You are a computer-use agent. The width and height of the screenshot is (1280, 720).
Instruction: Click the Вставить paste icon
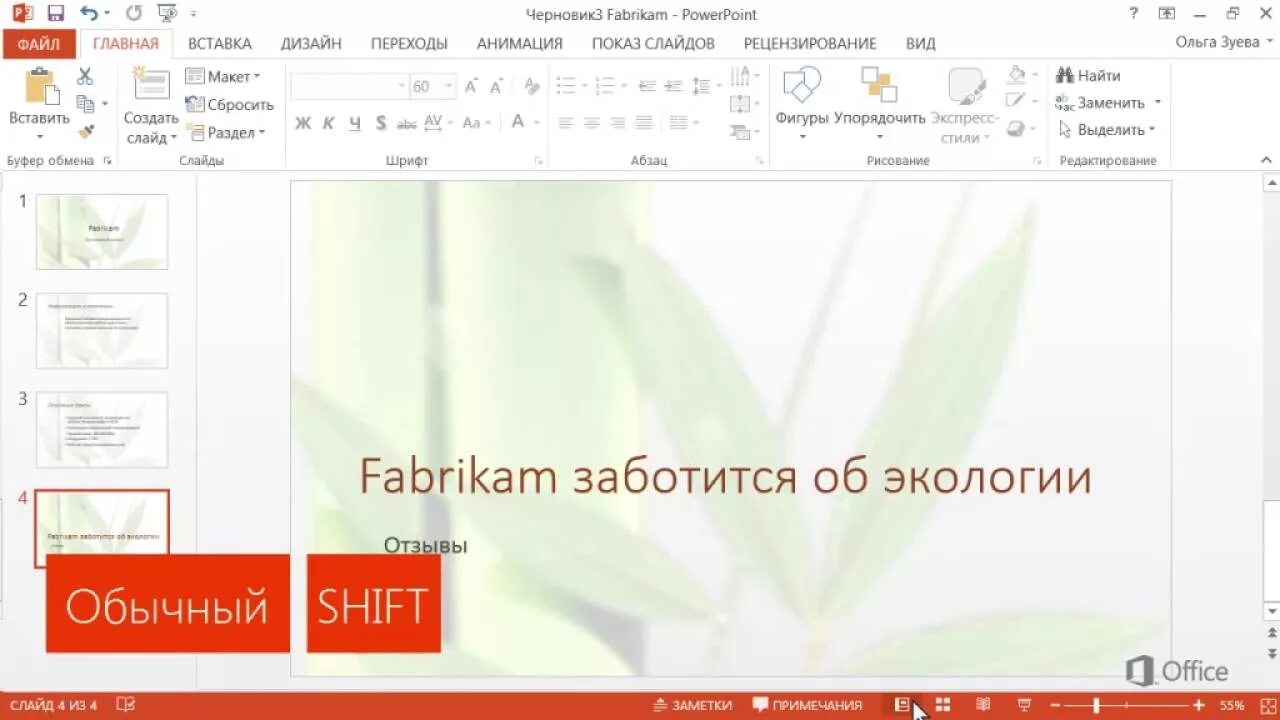[40, 87]
